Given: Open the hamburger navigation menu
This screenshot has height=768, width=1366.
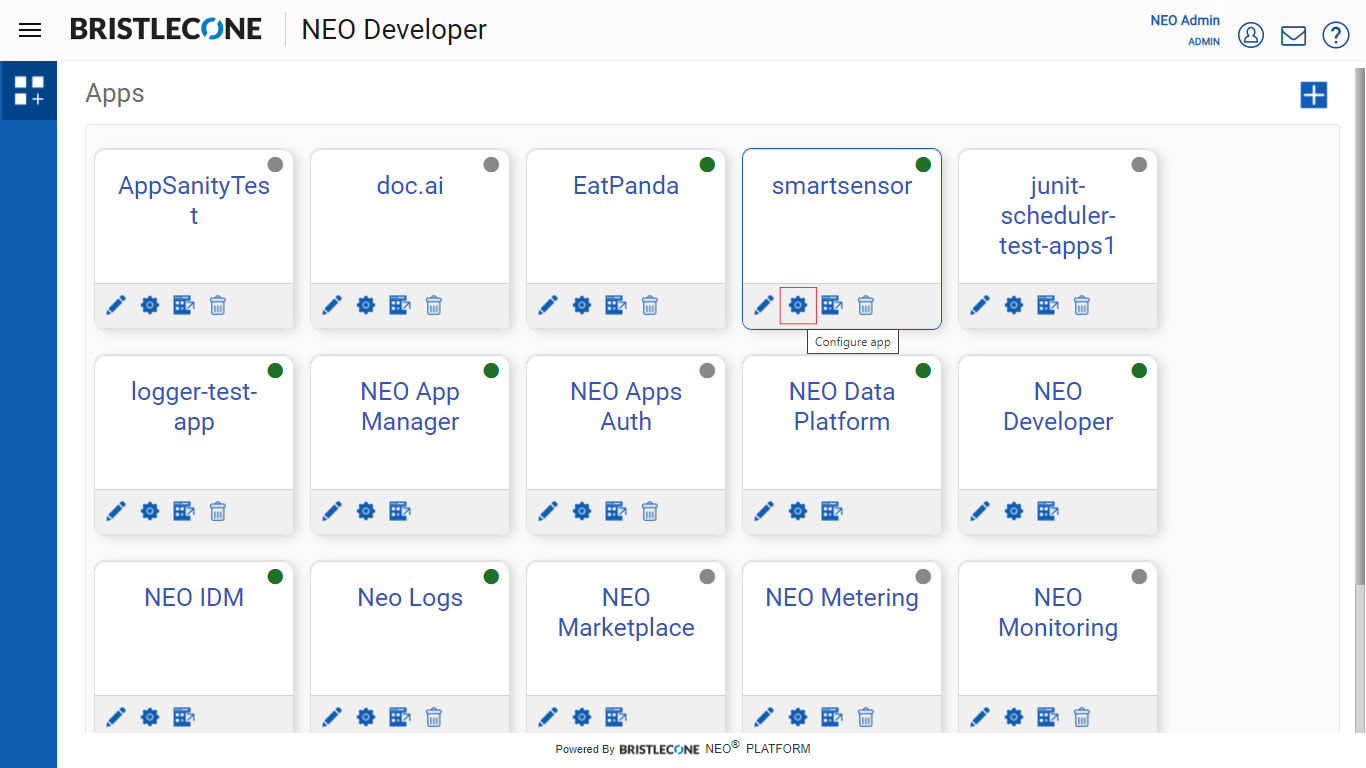Looking at the screenshot, I should [30, 30].
